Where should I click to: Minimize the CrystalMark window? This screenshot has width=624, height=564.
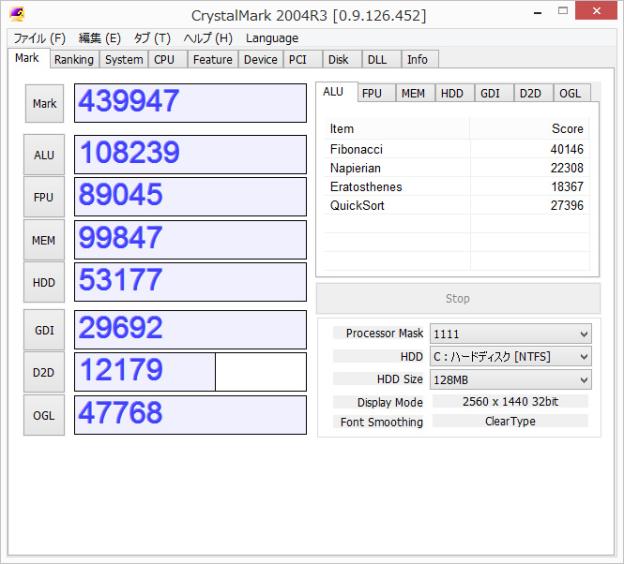[538, 12]
